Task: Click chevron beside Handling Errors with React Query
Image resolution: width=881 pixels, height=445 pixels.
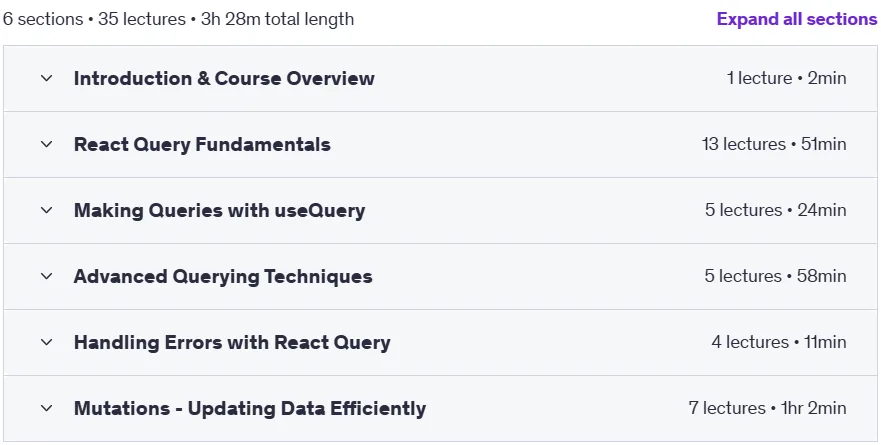Action: (47, 342)
